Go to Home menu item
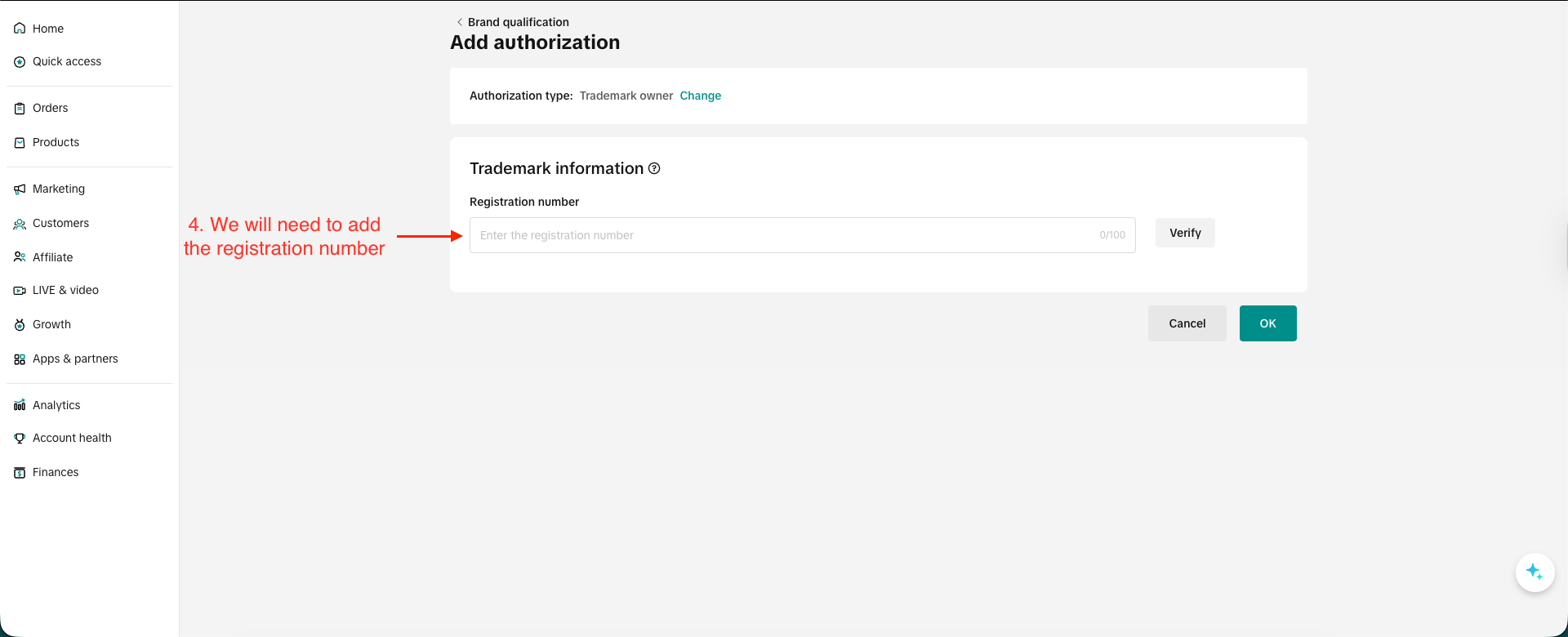The width and height of the screenshot is (1568, 637). (48, 29)
